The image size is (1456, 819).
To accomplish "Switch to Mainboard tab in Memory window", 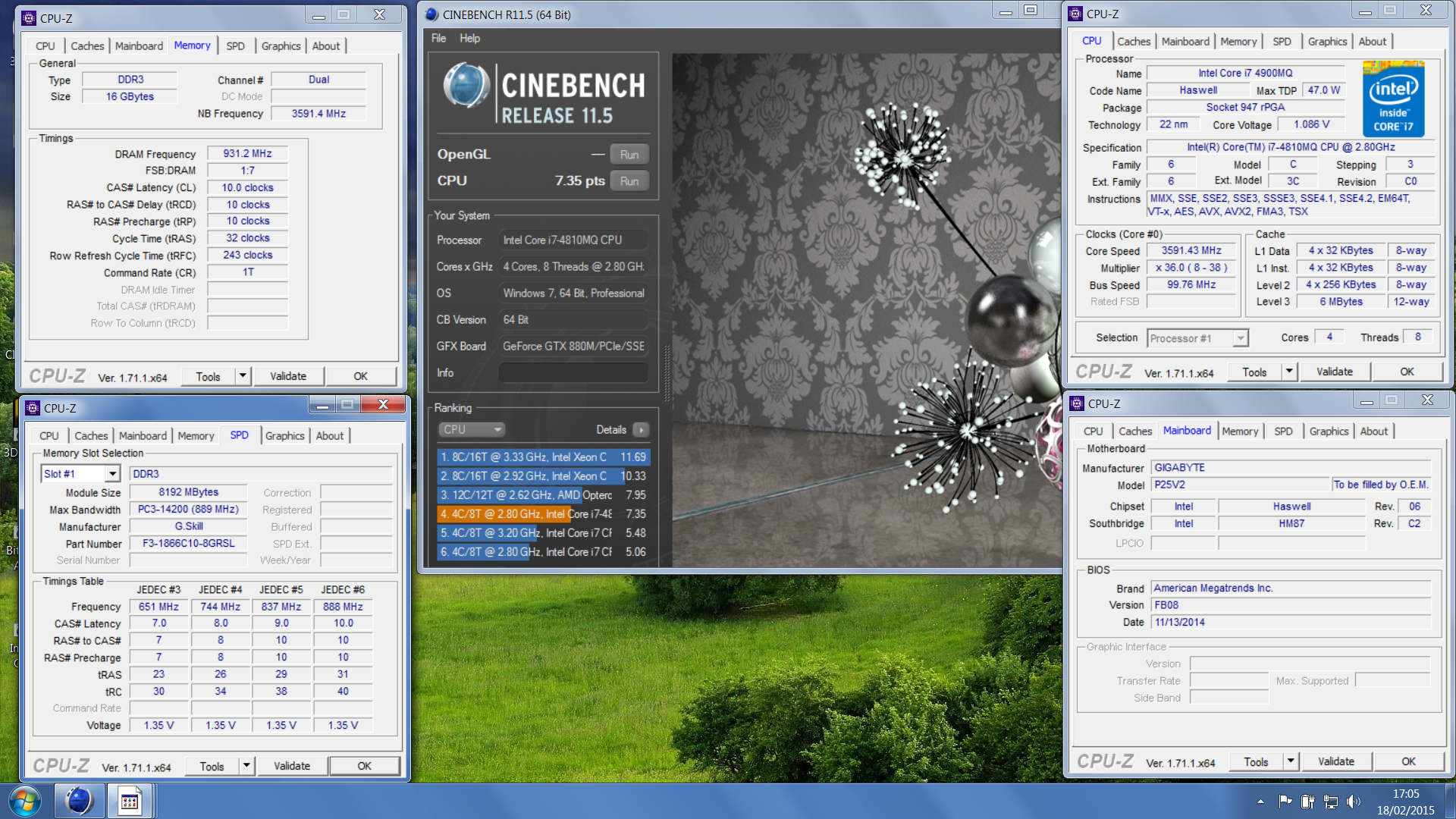I will (139, 46).
